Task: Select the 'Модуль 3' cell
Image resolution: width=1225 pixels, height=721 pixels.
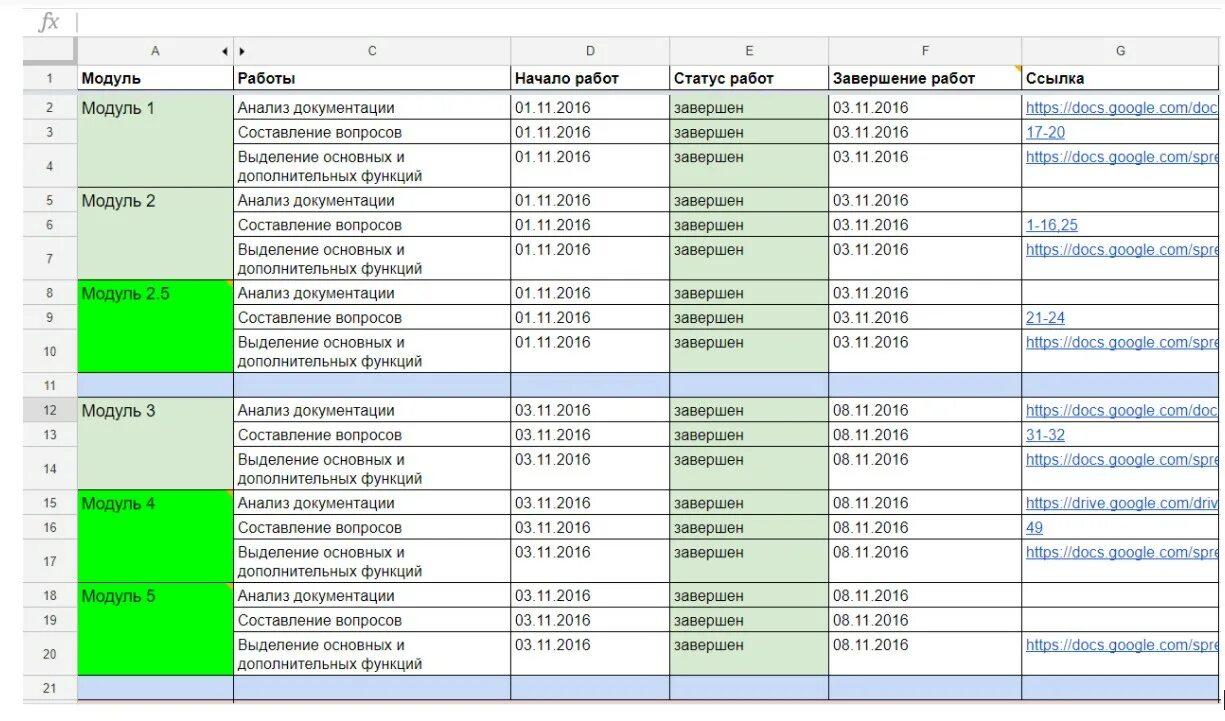Action: (155, 444)
